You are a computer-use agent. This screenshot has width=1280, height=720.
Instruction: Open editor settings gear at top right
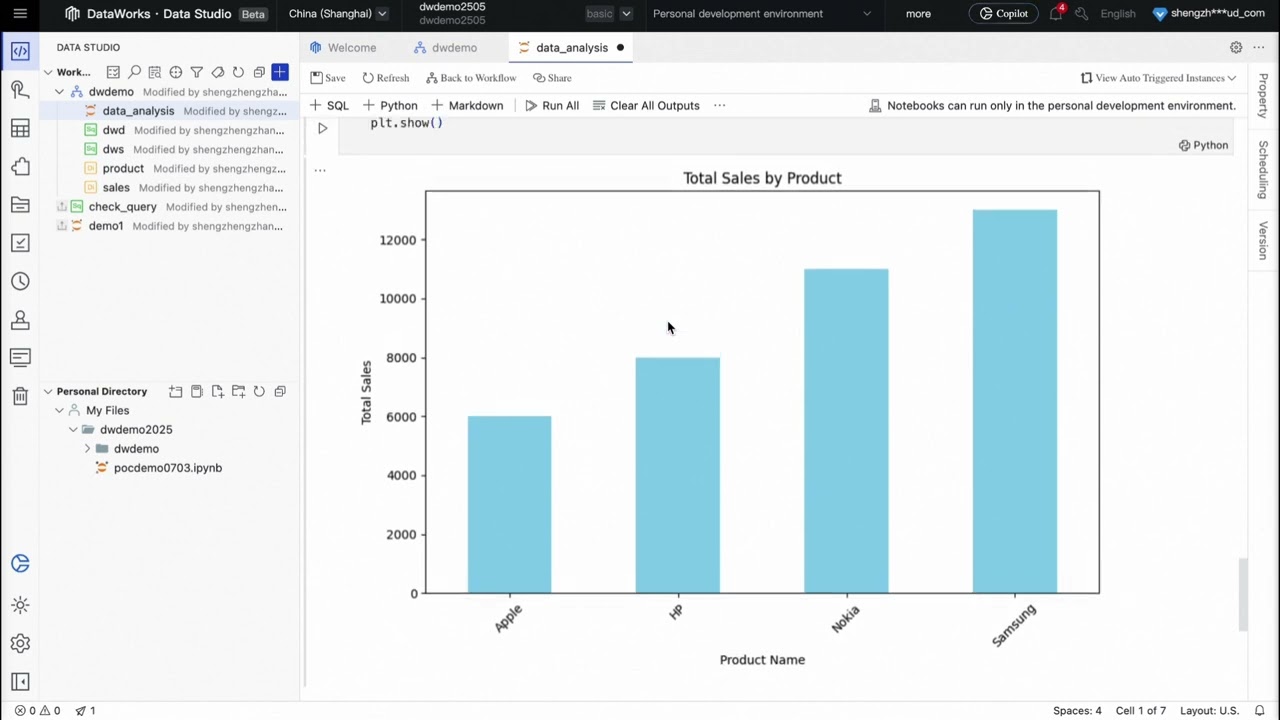[1236, 47]
